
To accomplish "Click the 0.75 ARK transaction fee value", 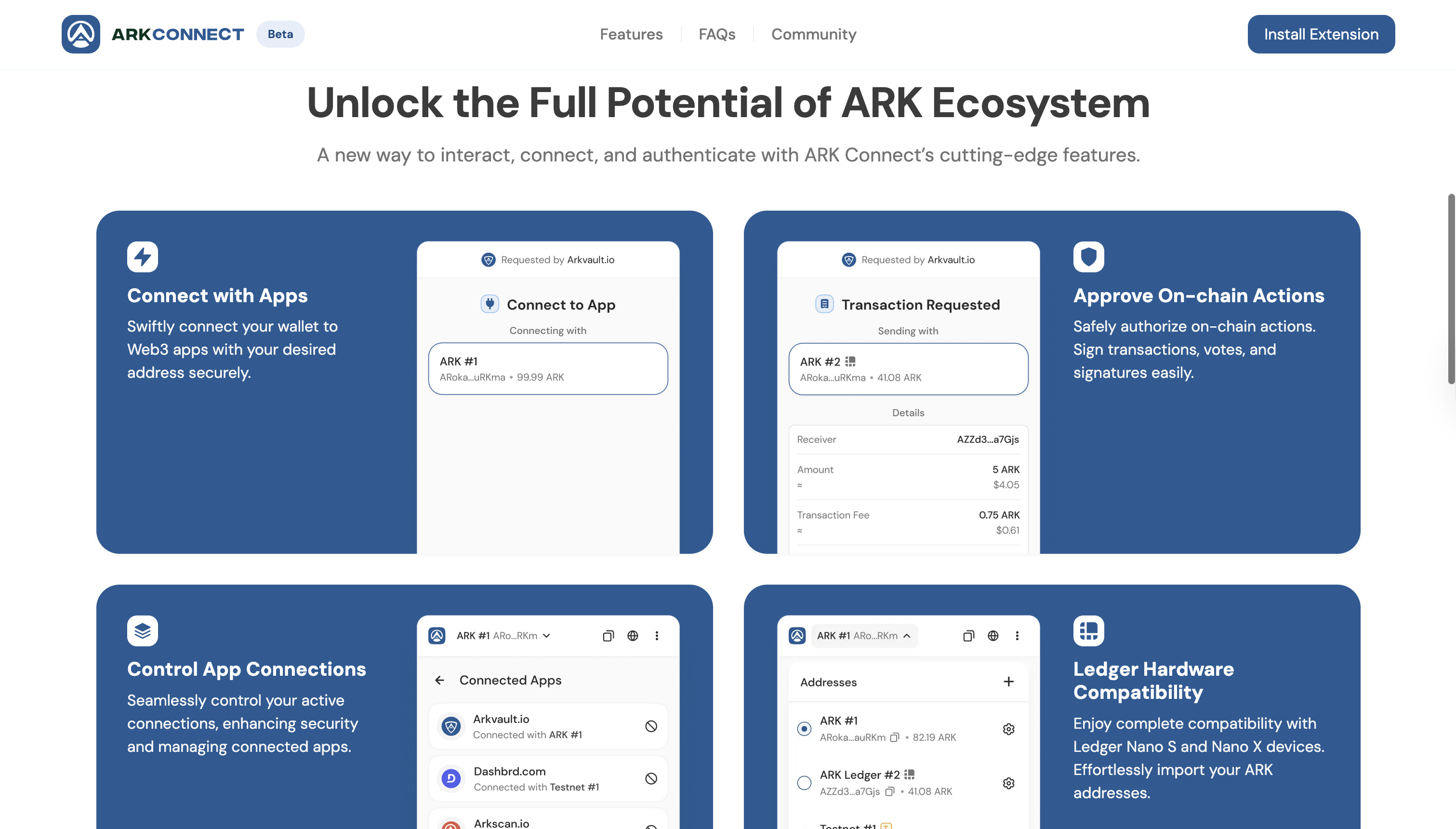I will point(999,515).
